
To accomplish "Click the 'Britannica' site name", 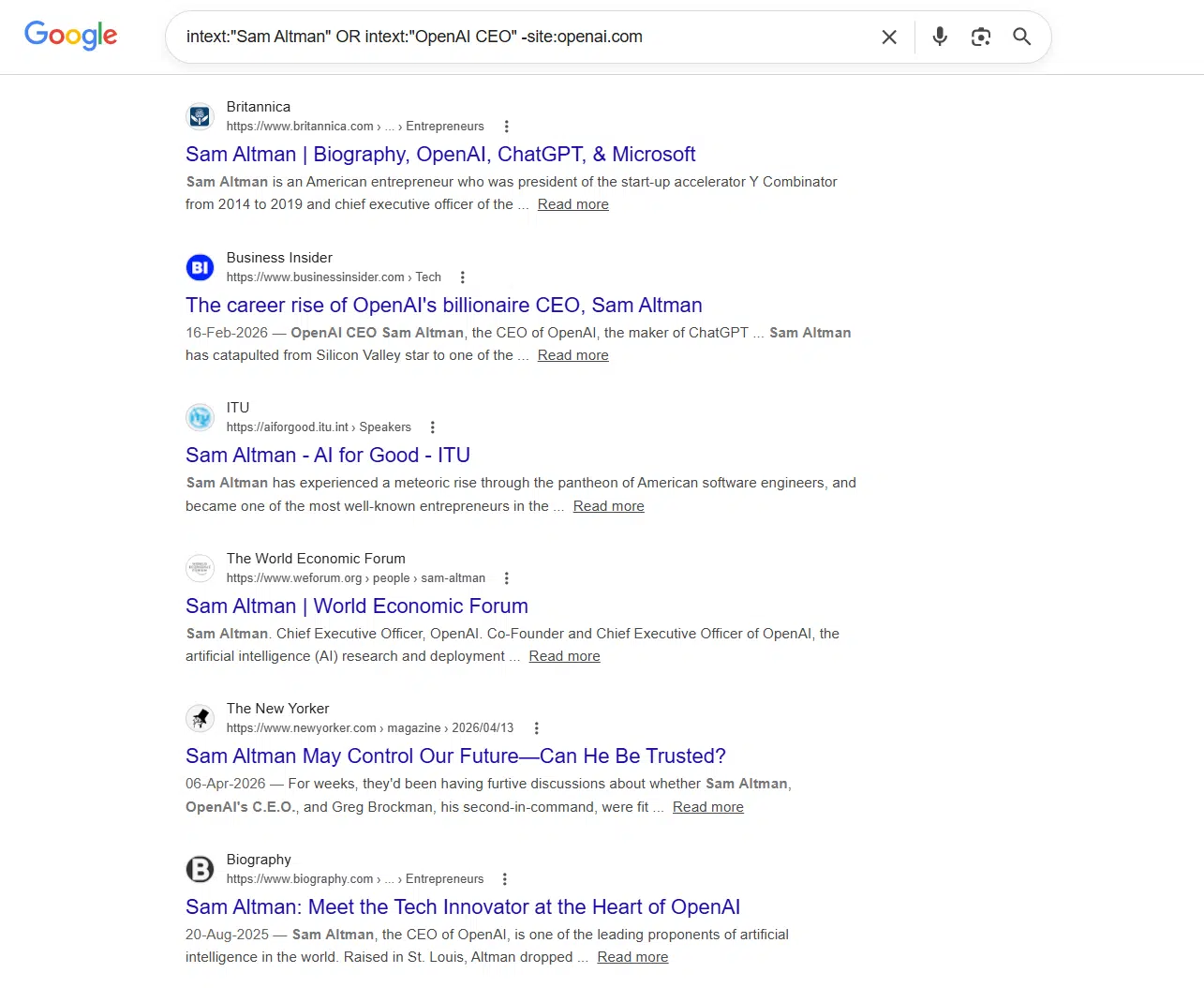I will point(259,107).
